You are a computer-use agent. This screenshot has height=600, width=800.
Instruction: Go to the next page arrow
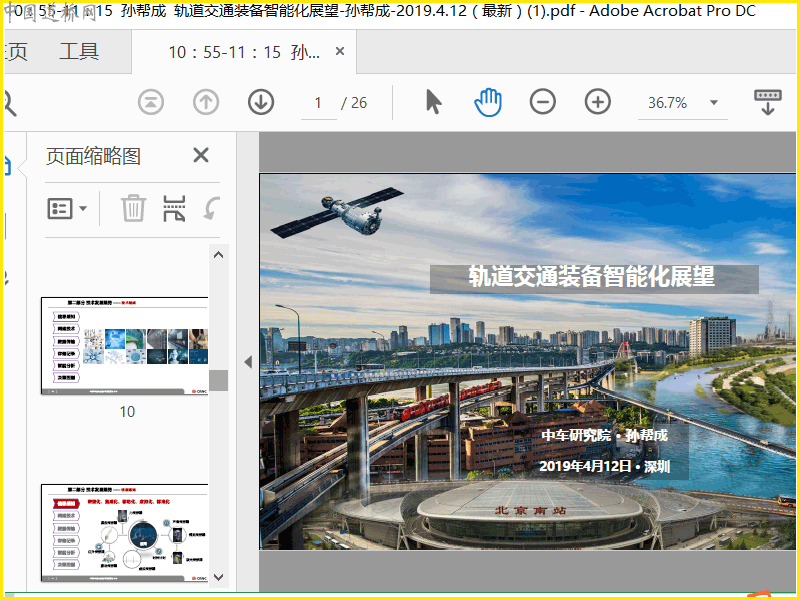coord(261,102)
